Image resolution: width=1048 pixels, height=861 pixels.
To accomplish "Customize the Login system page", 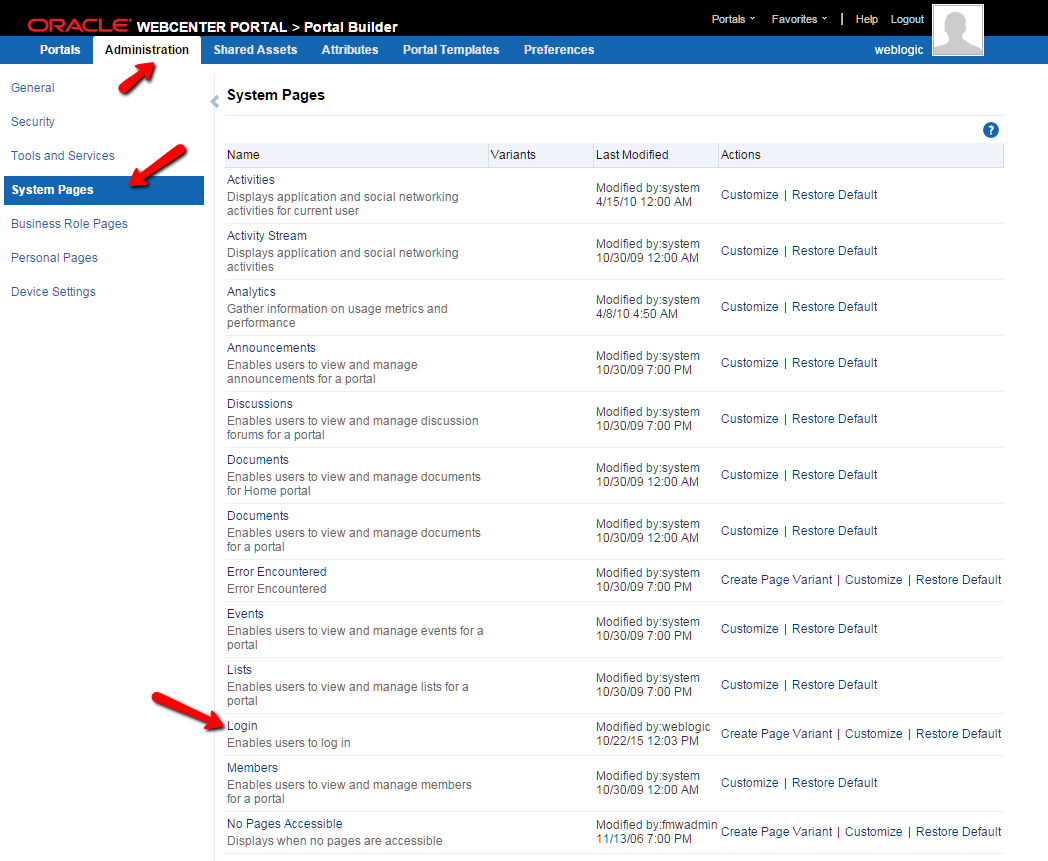I will (x=874, y=733).
